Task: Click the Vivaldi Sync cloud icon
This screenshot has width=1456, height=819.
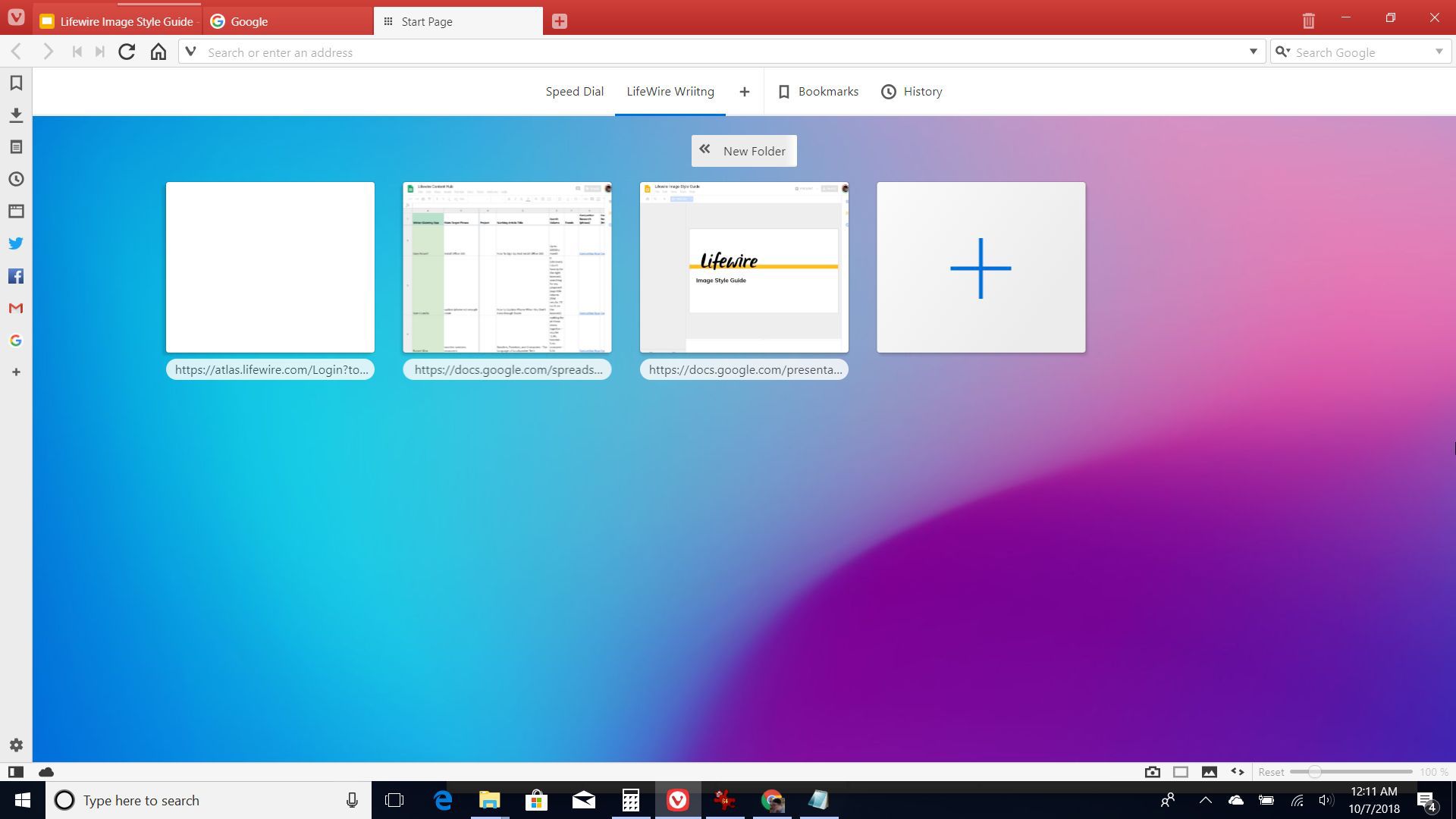Action: pos(46,772)
